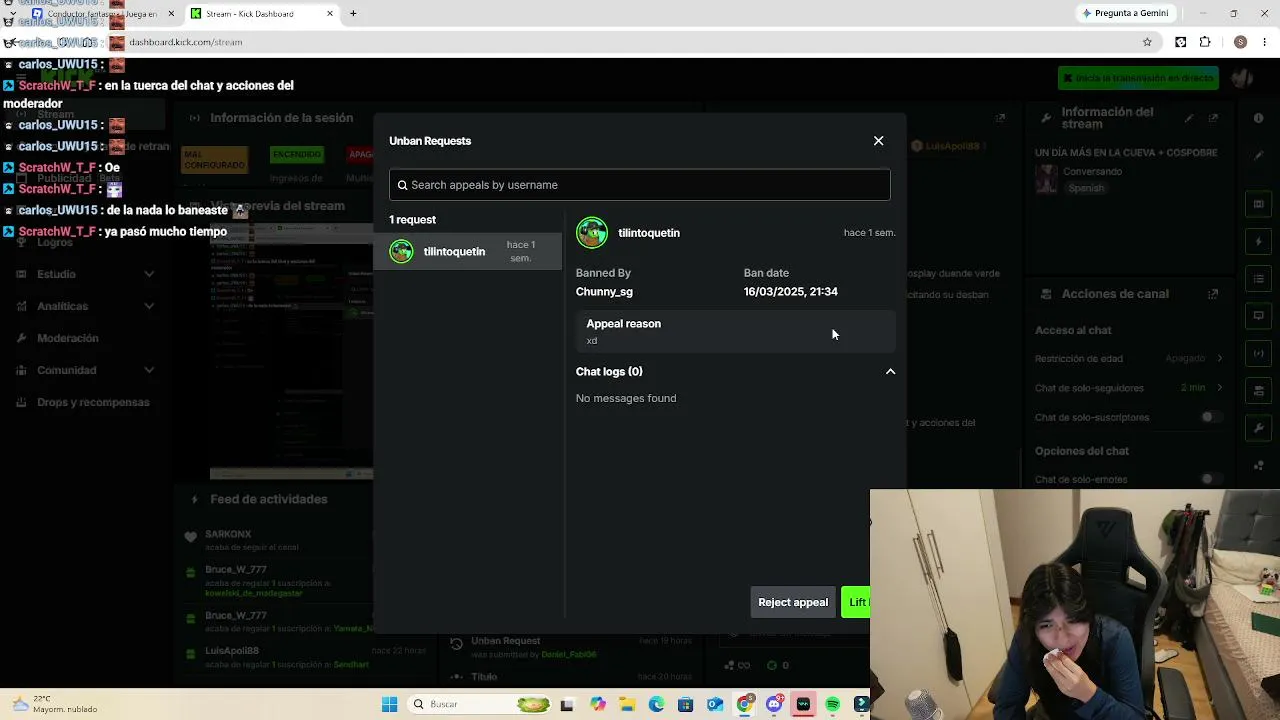The image size is (1280, 720).
Task: Click the taskbar Buscar search box
Action: (481, 704)
